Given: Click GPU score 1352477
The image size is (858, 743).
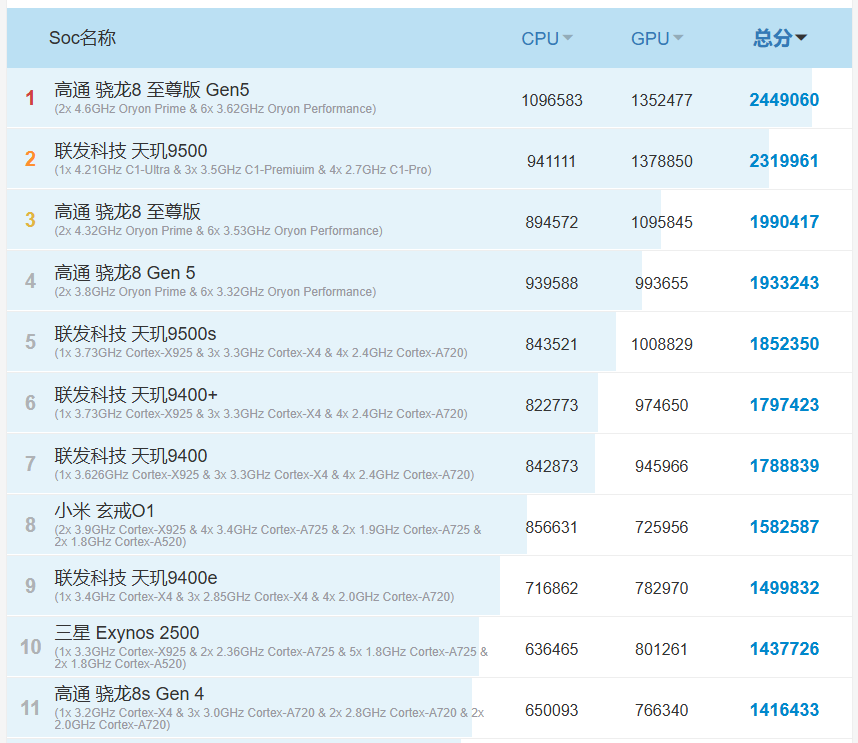Looking at the screenshot, I should pyautogui.click(x=662, y=100).
